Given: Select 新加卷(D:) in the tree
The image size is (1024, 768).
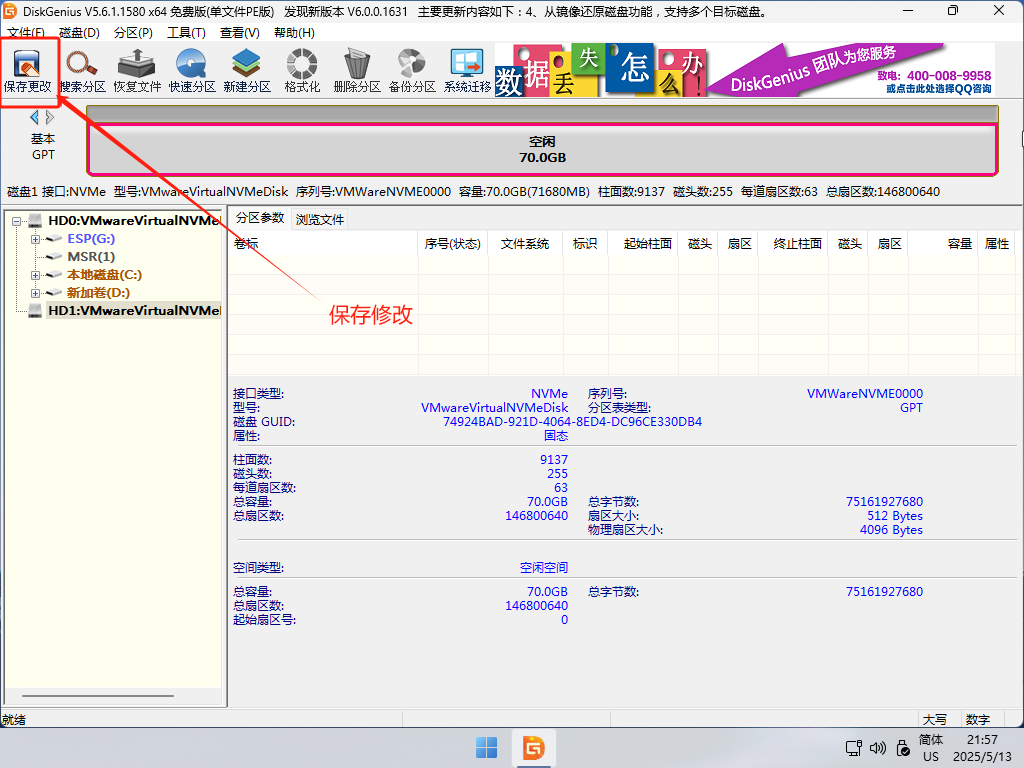Looking at the screenshot, I should click(99, 293).
